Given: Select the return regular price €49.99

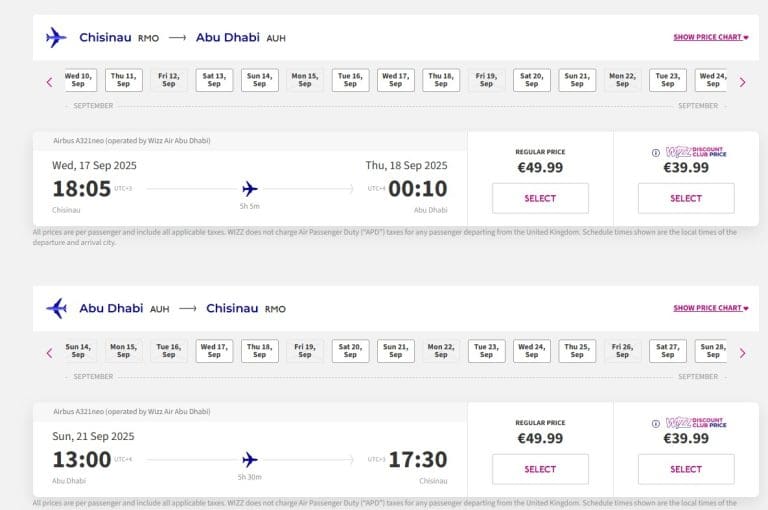Looking at the screenshot, I should click(x=540, y=469).
